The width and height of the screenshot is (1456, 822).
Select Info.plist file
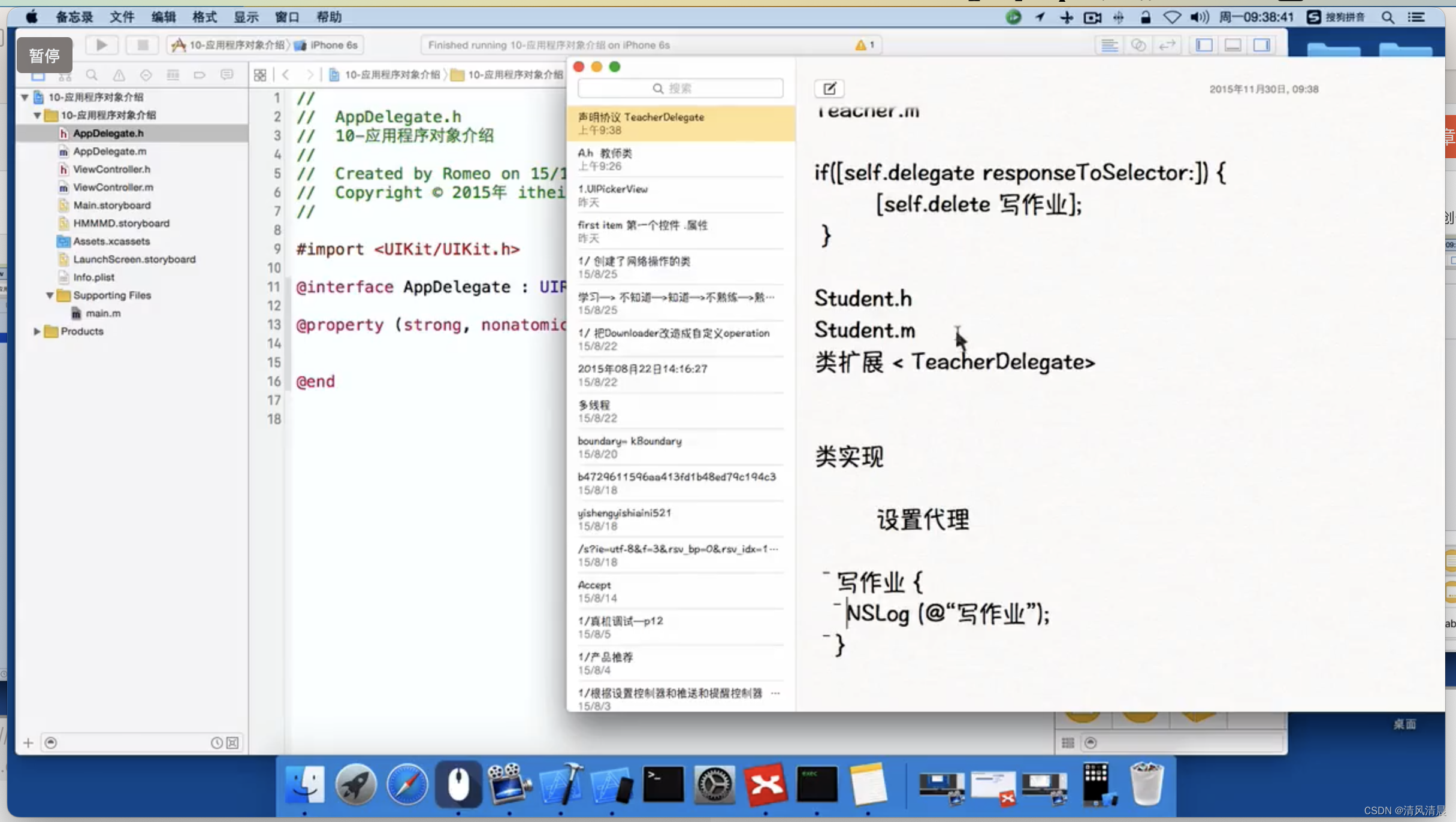[93, 277]
